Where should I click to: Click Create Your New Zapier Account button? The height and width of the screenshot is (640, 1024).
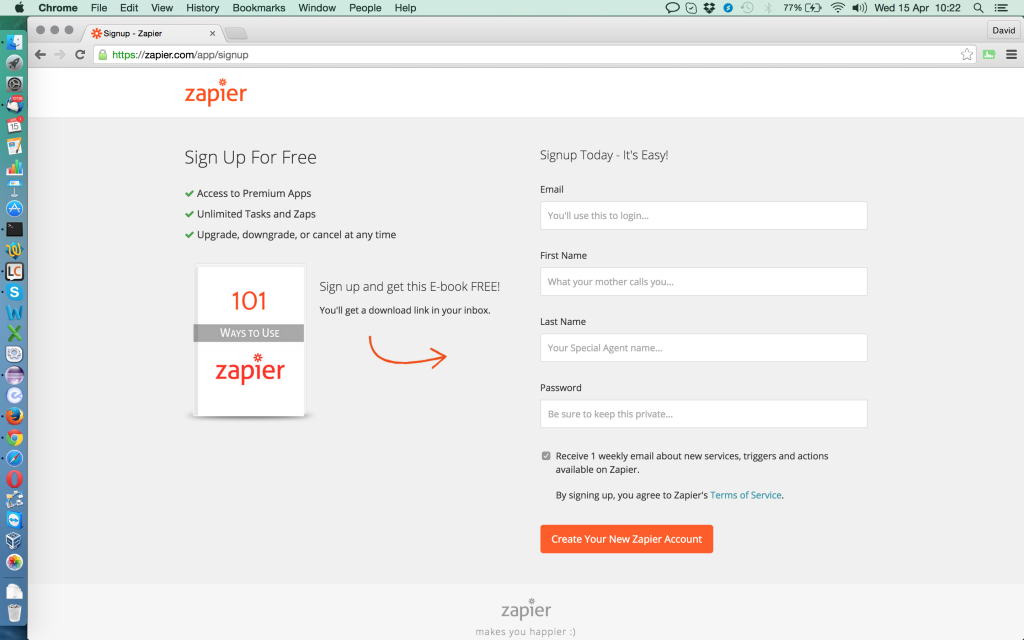626,539
